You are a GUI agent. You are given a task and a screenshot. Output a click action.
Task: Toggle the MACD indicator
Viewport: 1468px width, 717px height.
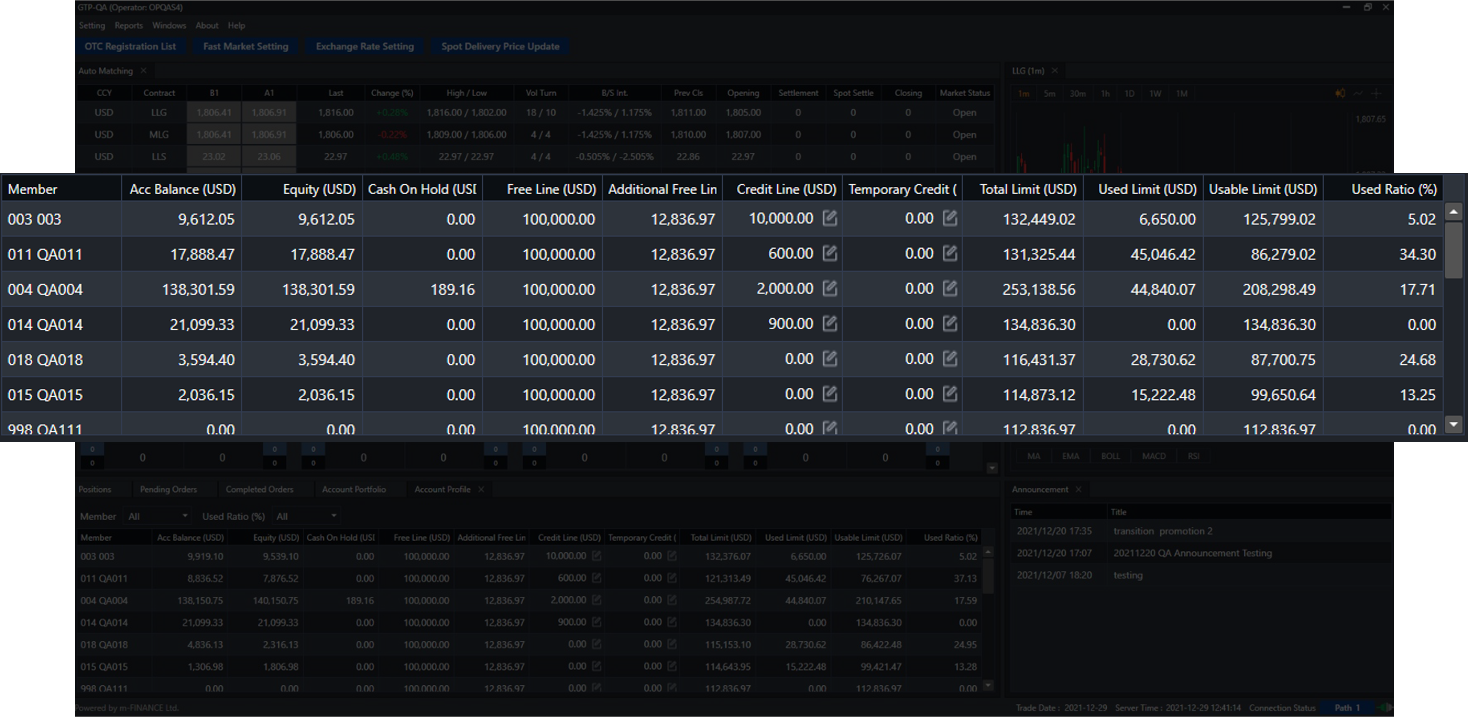(1153, 456)
